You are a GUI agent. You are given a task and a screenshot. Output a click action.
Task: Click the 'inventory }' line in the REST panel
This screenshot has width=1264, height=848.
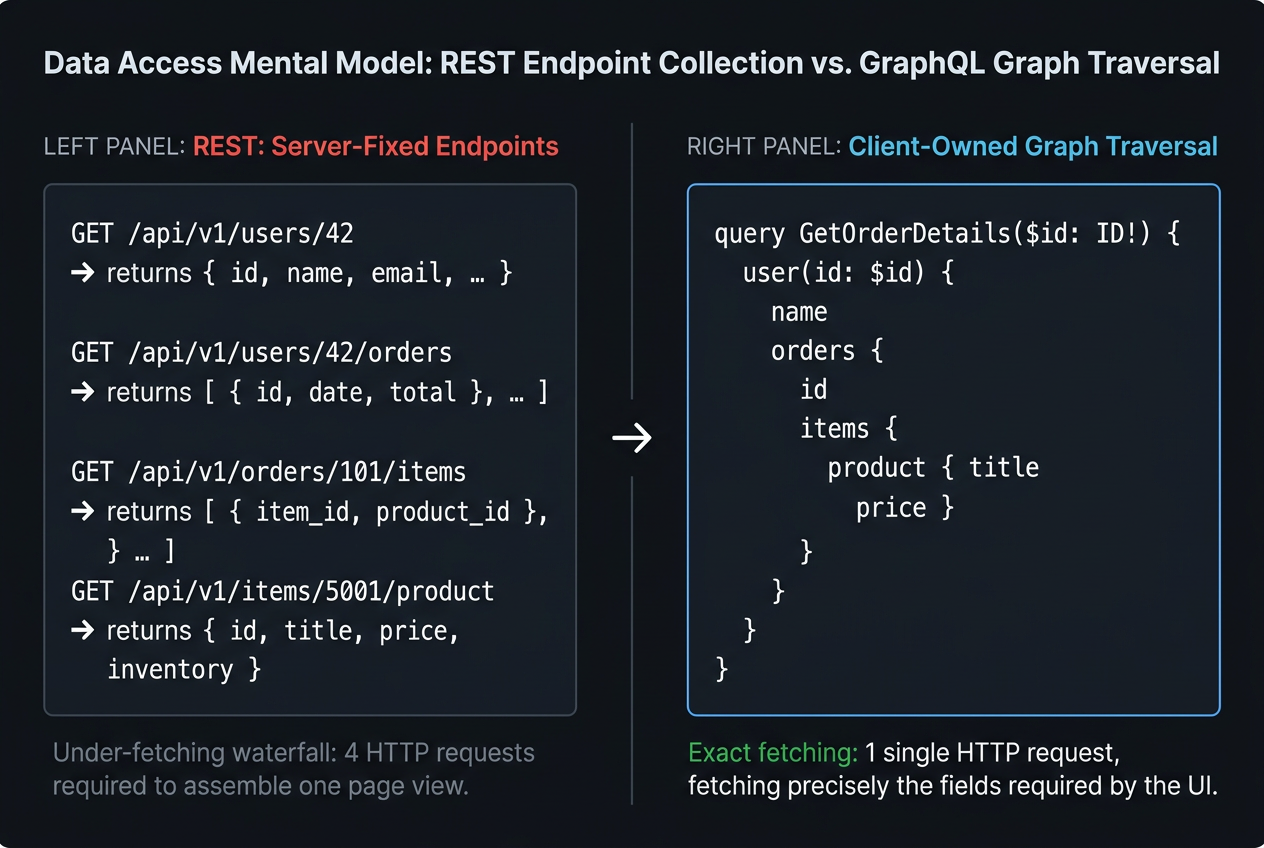tap(184, 669)
